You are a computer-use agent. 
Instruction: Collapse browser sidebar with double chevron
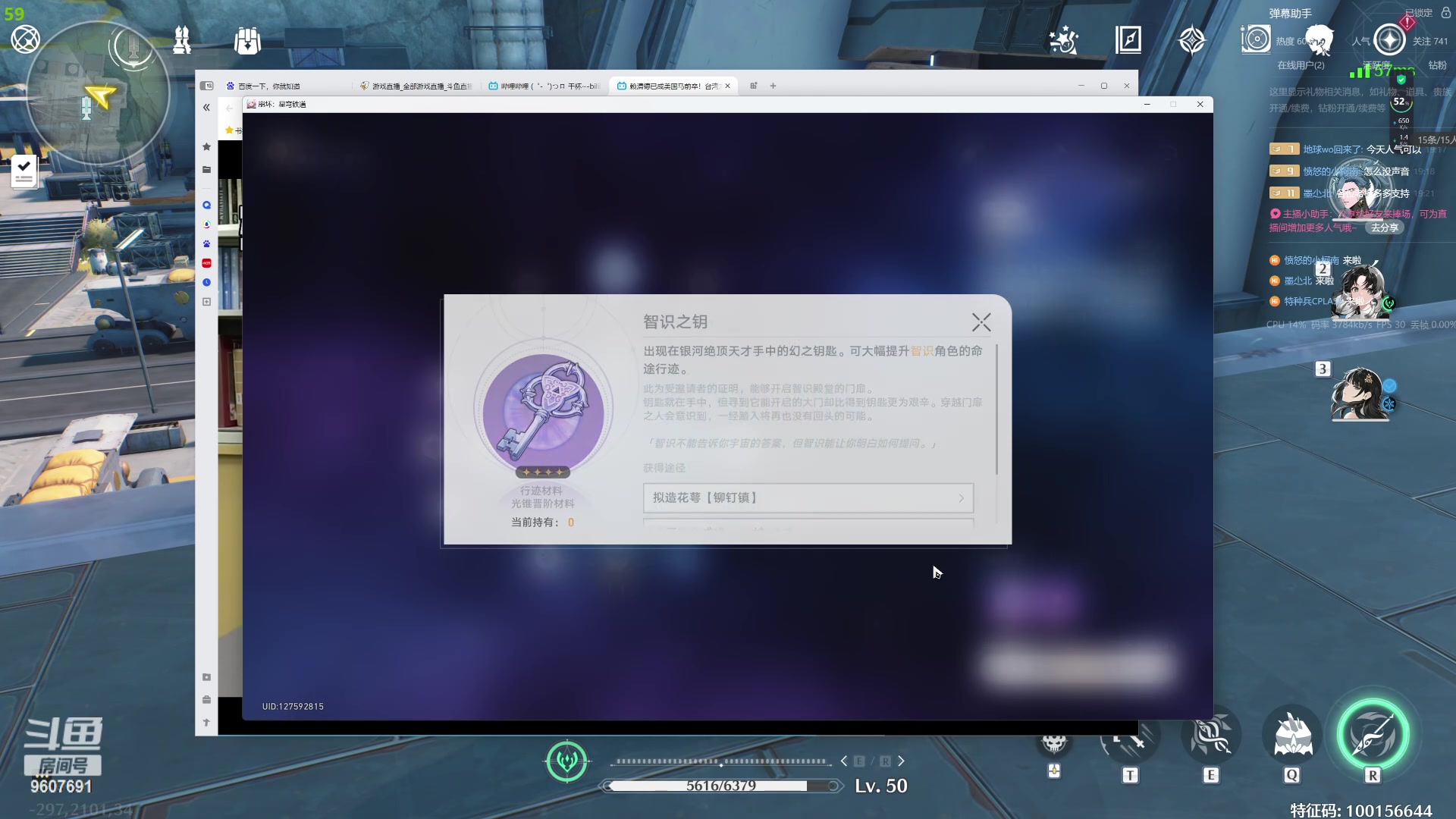coord(206,108)
